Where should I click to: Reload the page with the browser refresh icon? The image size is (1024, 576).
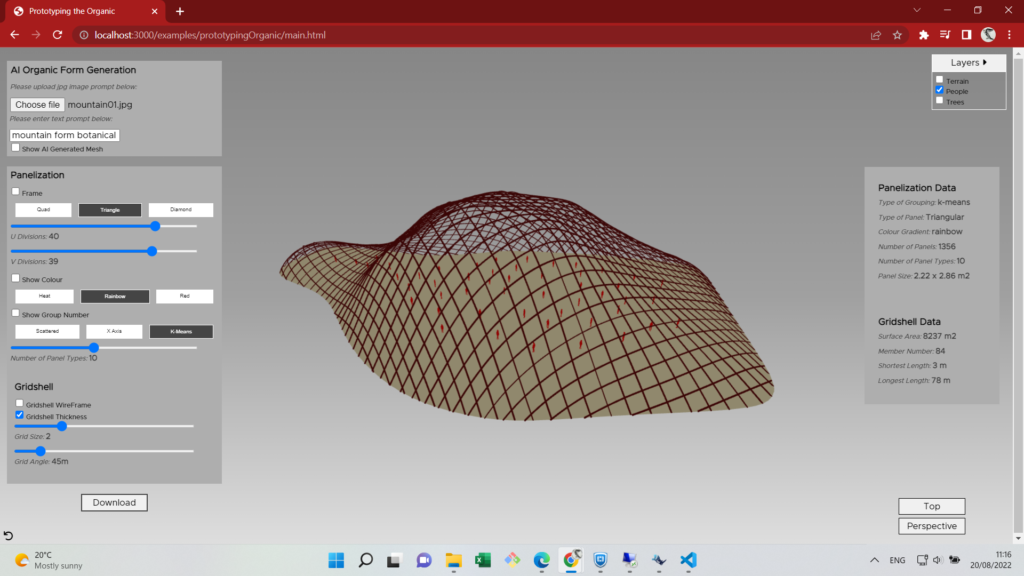click(57, 35)
